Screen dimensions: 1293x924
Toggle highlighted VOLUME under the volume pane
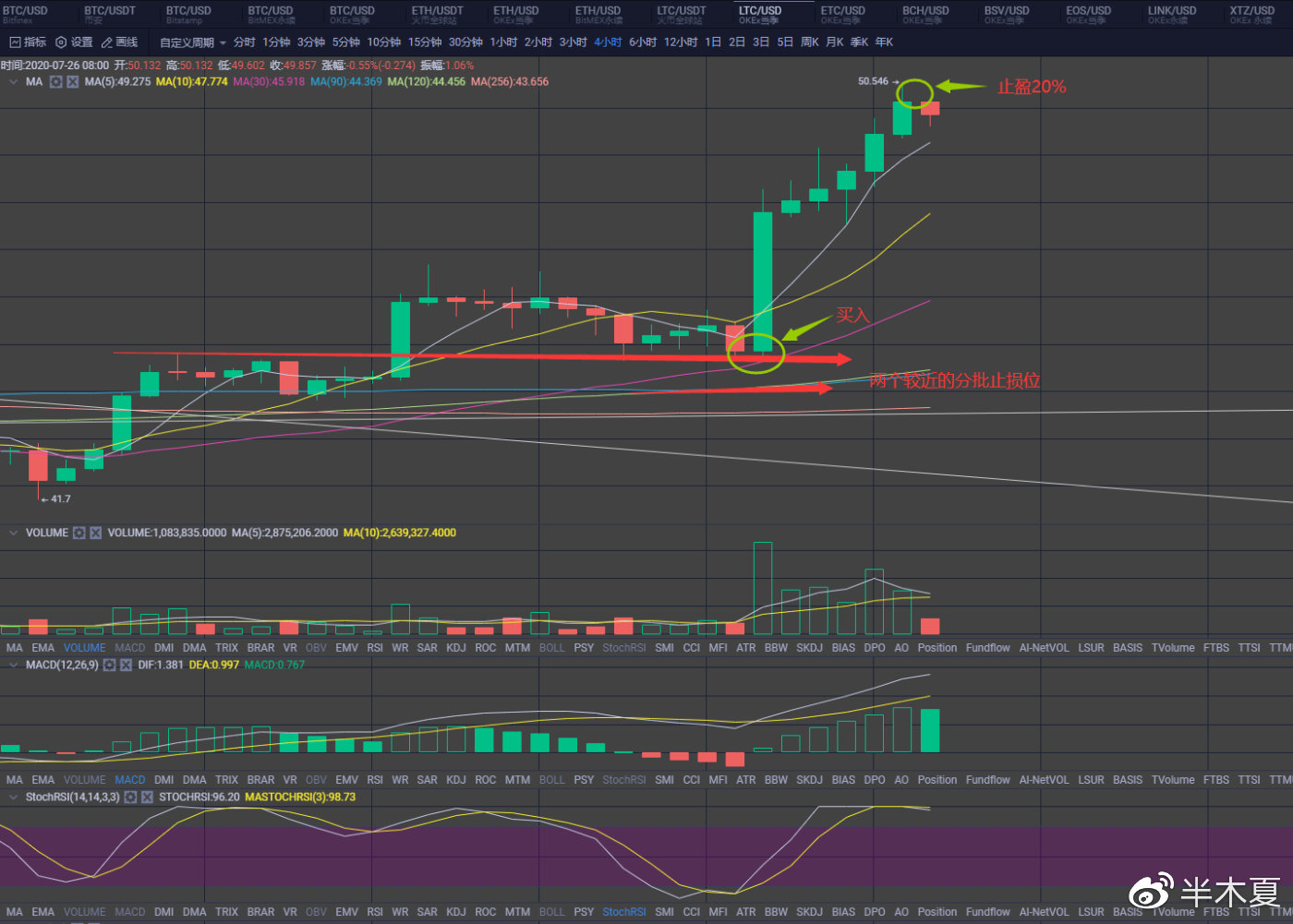(x=84, y=648)
